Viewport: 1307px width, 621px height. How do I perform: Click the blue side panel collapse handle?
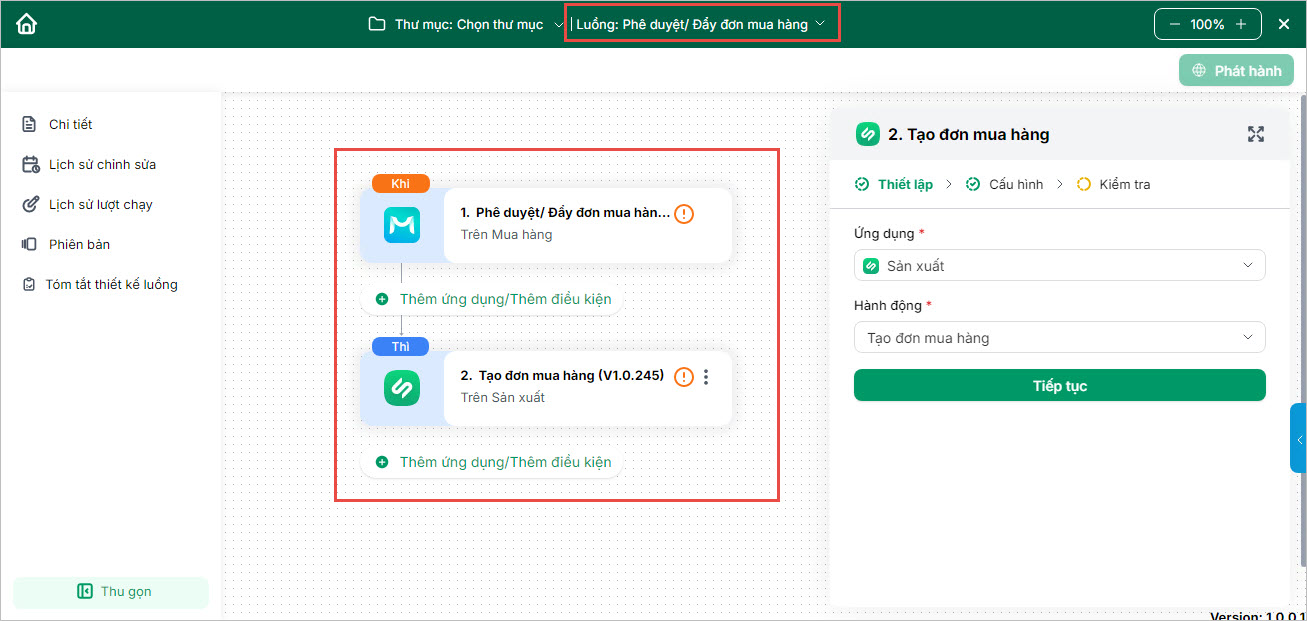click(x=1298, y=438)
